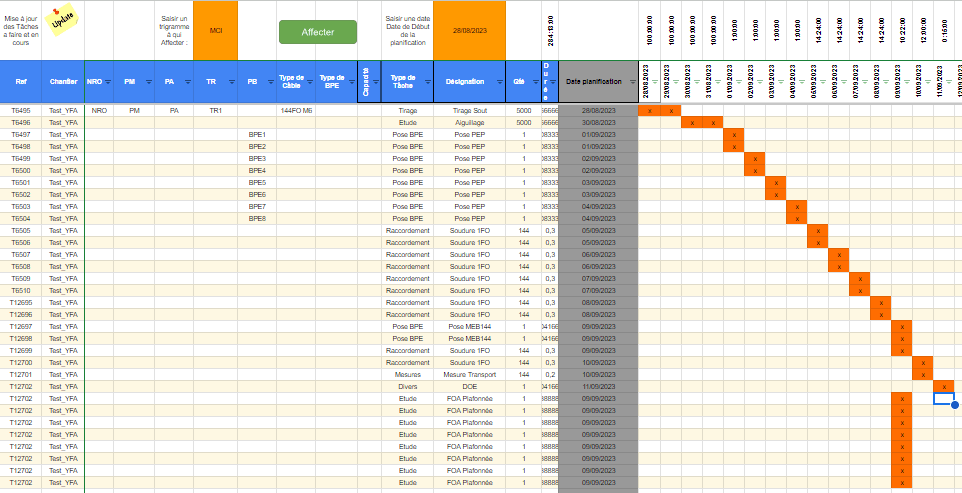Image resolution: width=962 pixels, height=493 pixels.
Task: Select the orange MCI trigramme cell
Action: [215, 31]
